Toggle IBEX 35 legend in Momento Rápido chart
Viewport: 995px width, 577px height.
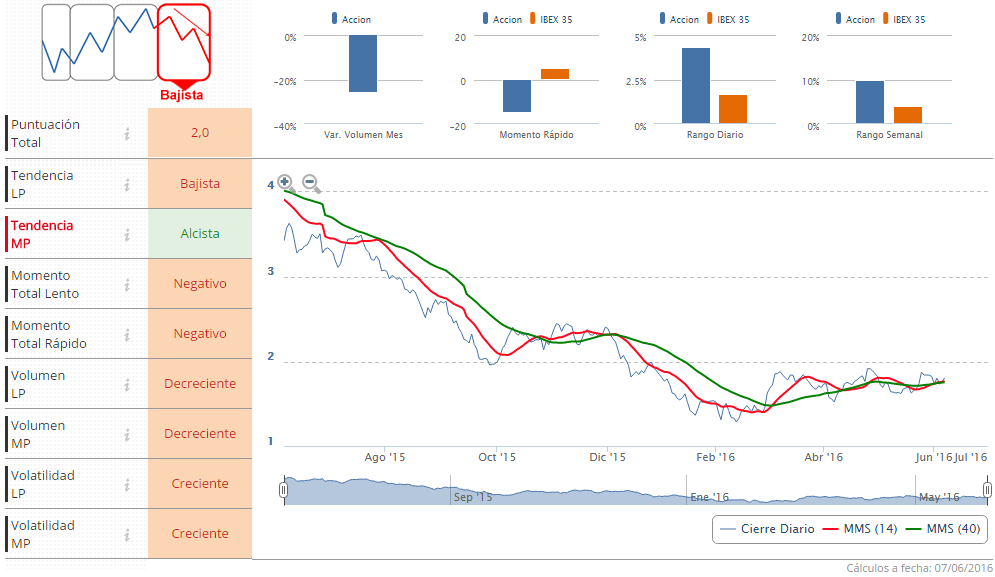[551, 19]
